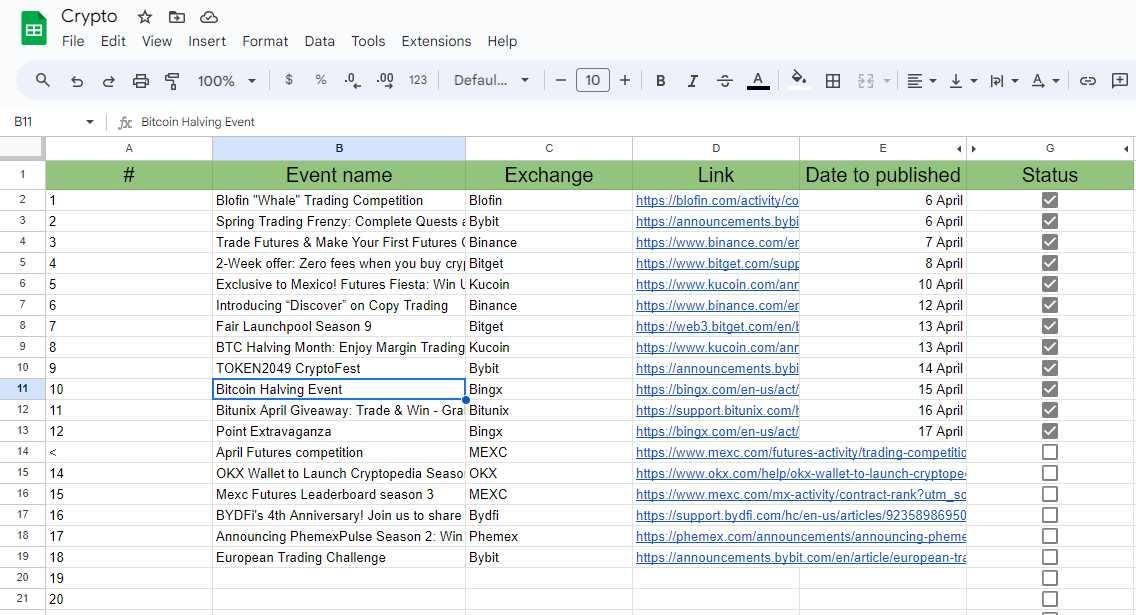Decrease decimal places
Viewport: 1136px width, 615px height.
pyautogui.click(x=353, y=80)
